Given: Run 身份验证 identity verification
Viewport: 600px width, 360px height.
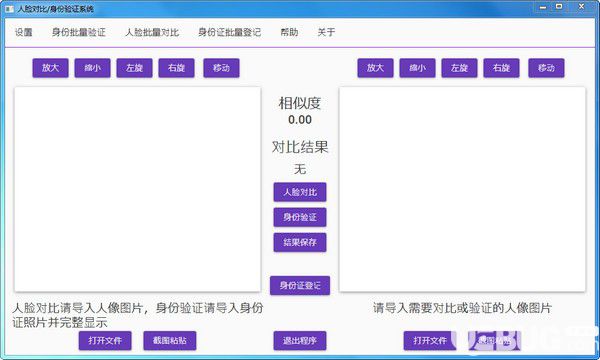Looking at the screenshot, I should (300, 217).
